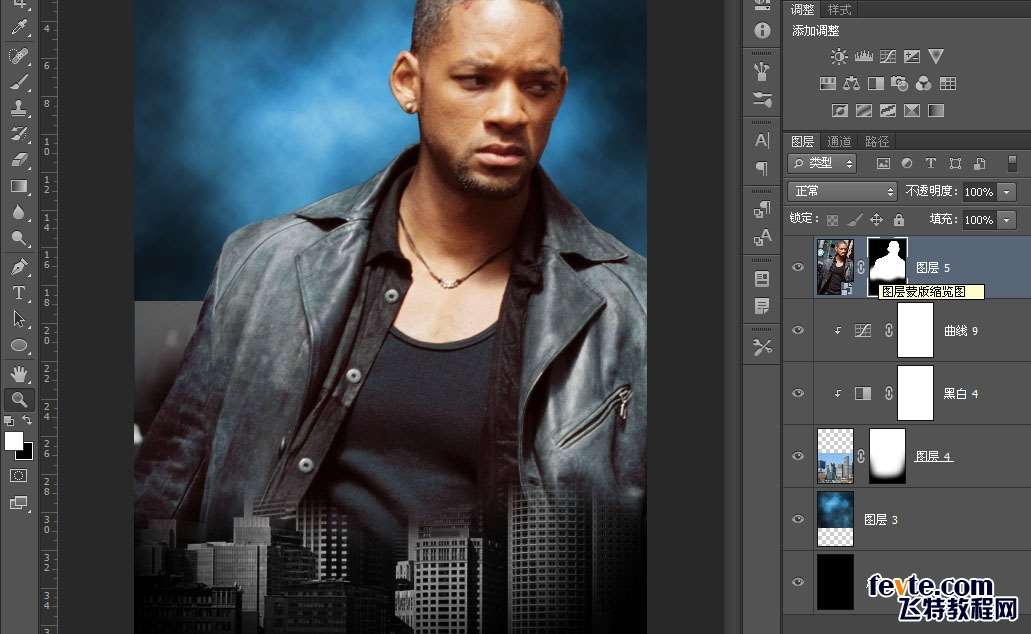This screenshot has width=1031, height=634.
Task: Open the Brush panel icon
Action: pos(762,99)
